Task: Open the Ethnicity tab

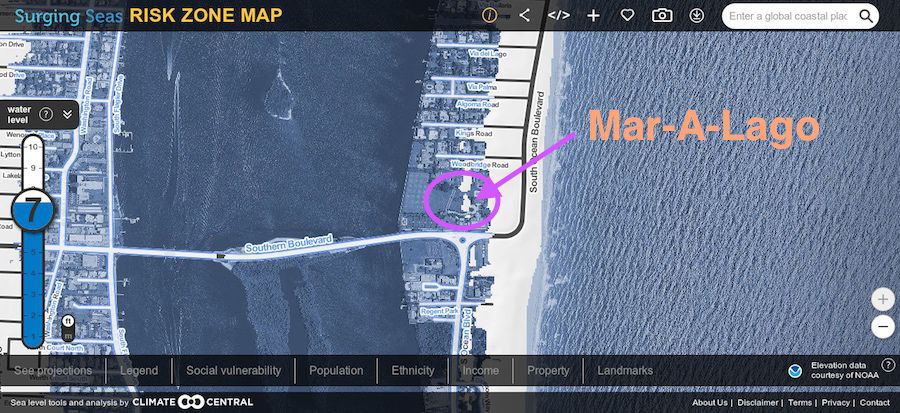Action: (413, 371)
